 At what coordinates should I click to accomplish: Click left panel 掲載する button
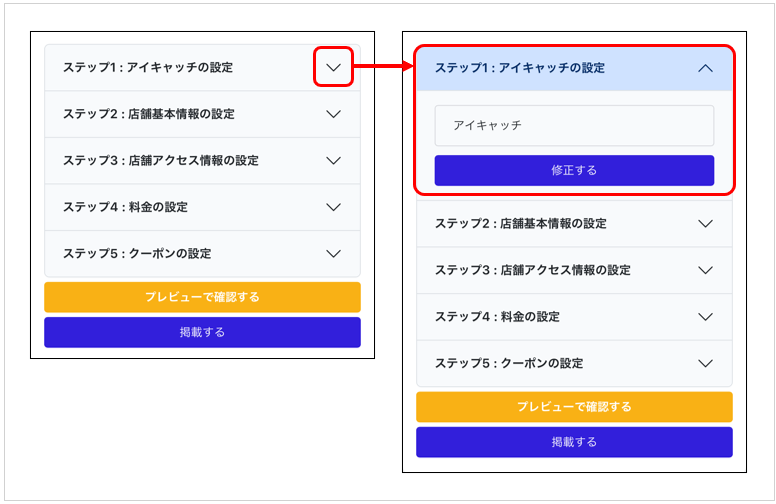202,332
